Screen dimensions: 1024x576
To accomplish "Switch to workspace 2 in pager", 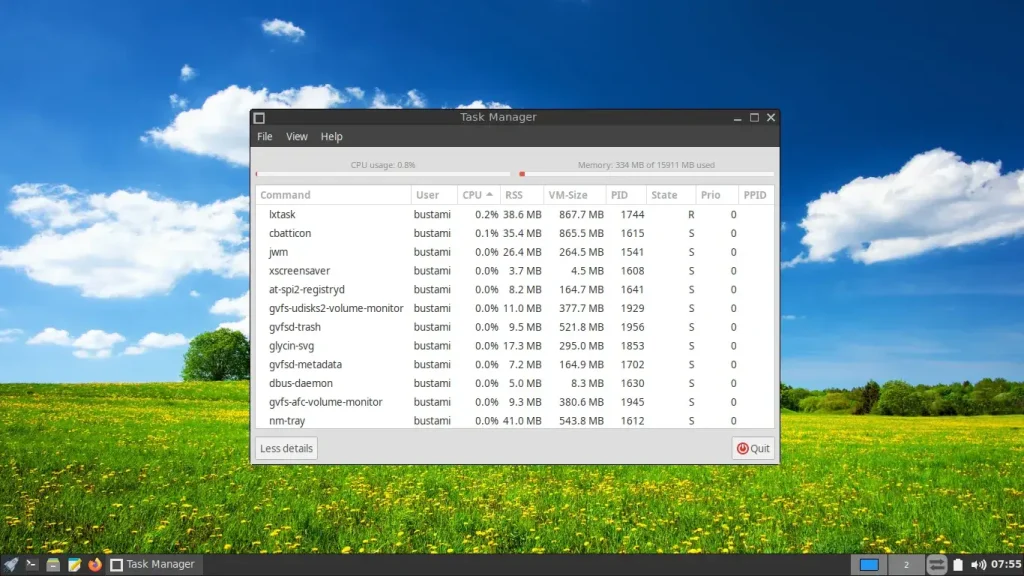I will click(906, 564).
